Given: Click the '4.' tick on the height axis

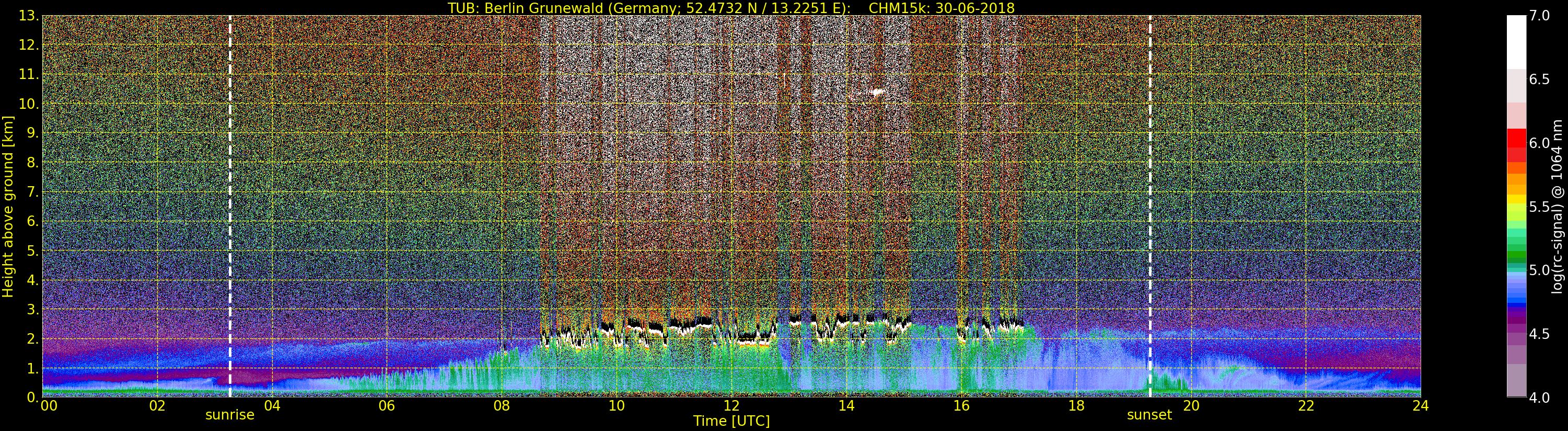Looking at the screenshot, I should pos(33,280).
